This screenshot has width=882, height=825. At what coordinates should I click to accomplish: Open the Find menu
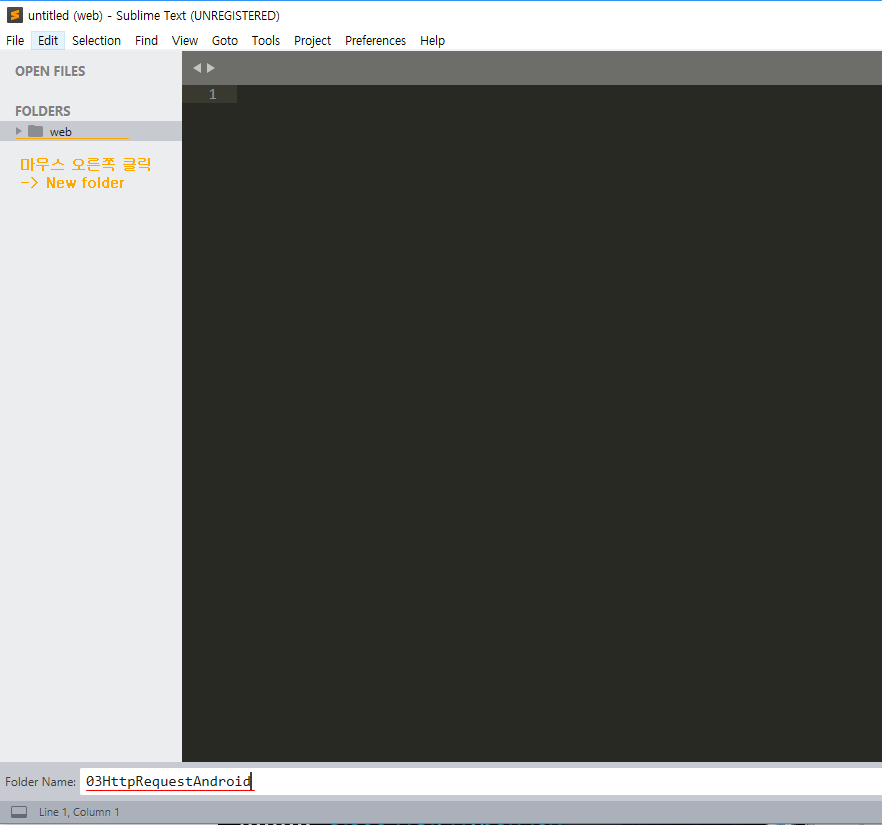pyautogui.click(x=146, y=40)
